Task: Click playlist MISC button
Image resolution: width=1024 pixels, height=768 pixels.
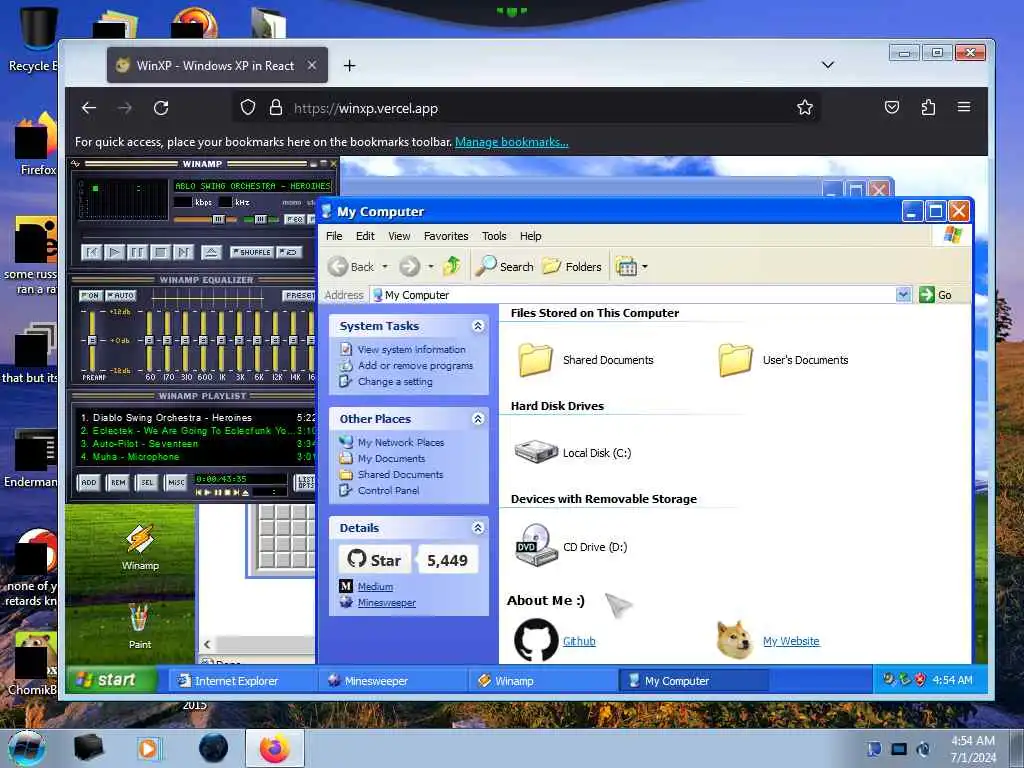Action: pos(176,483)
